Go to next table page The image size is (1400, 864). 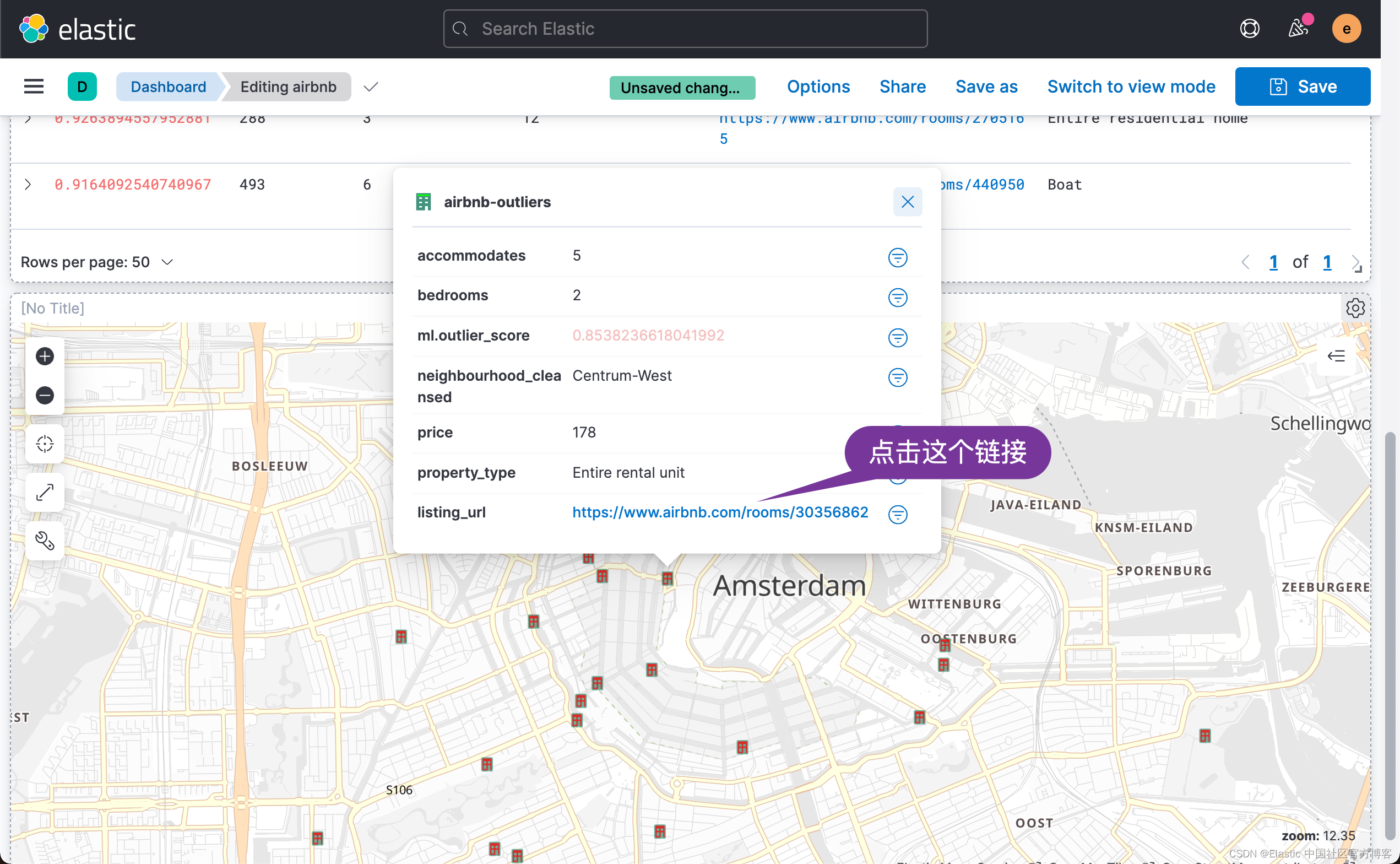[x=1354, y=262]
